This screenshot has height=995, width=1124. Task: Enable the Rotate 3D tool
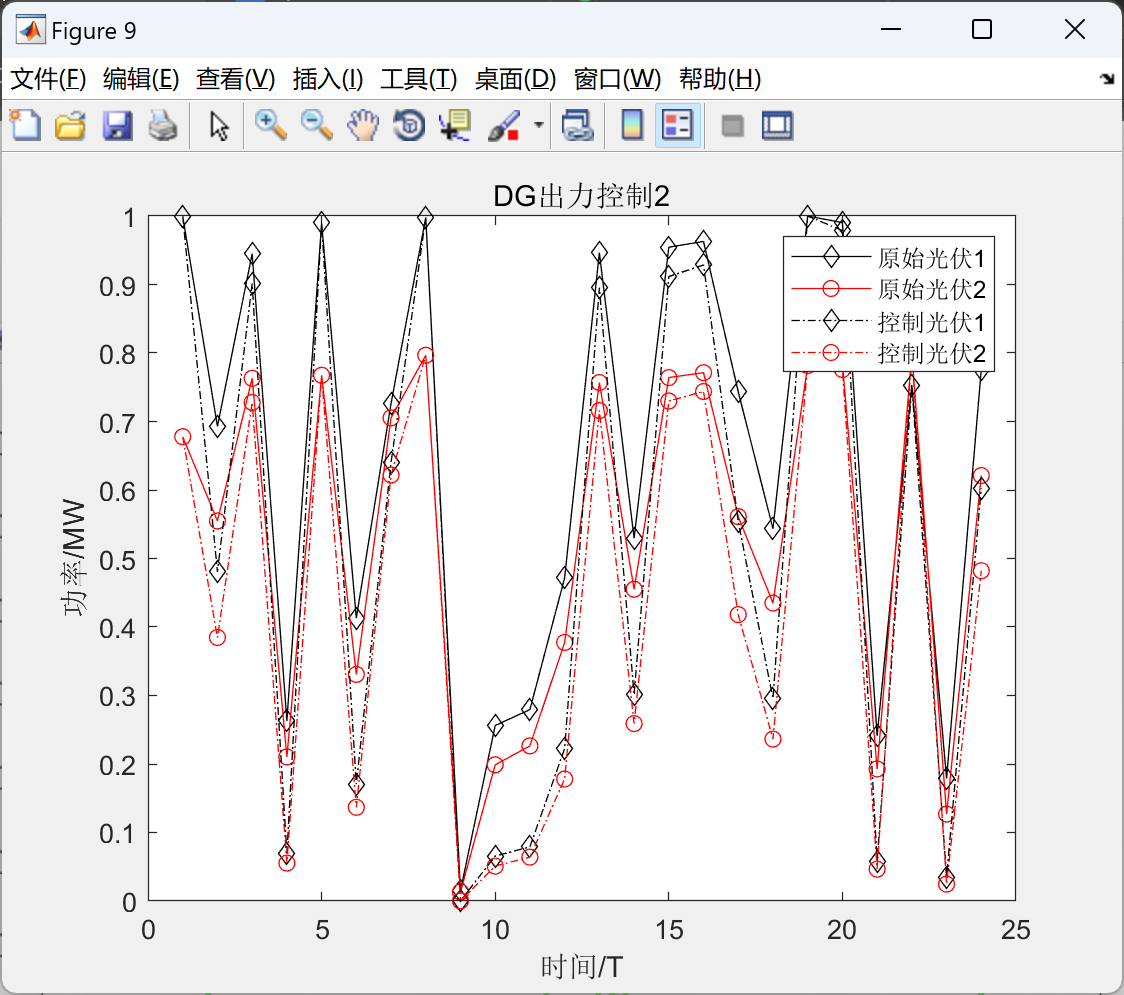click(409, 125)
